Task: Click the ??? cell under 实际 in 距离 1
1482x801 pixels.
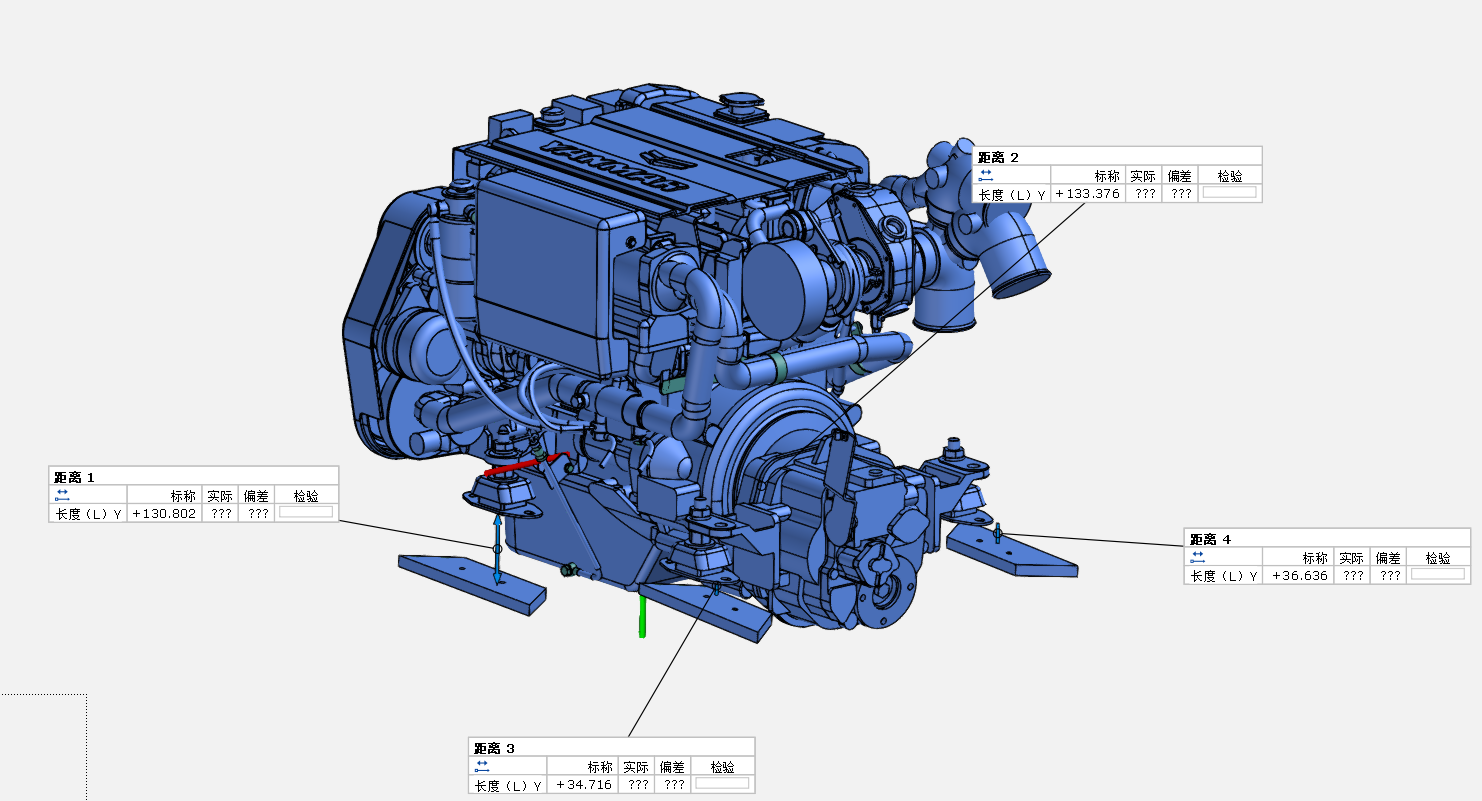Action: pos(221,513)
